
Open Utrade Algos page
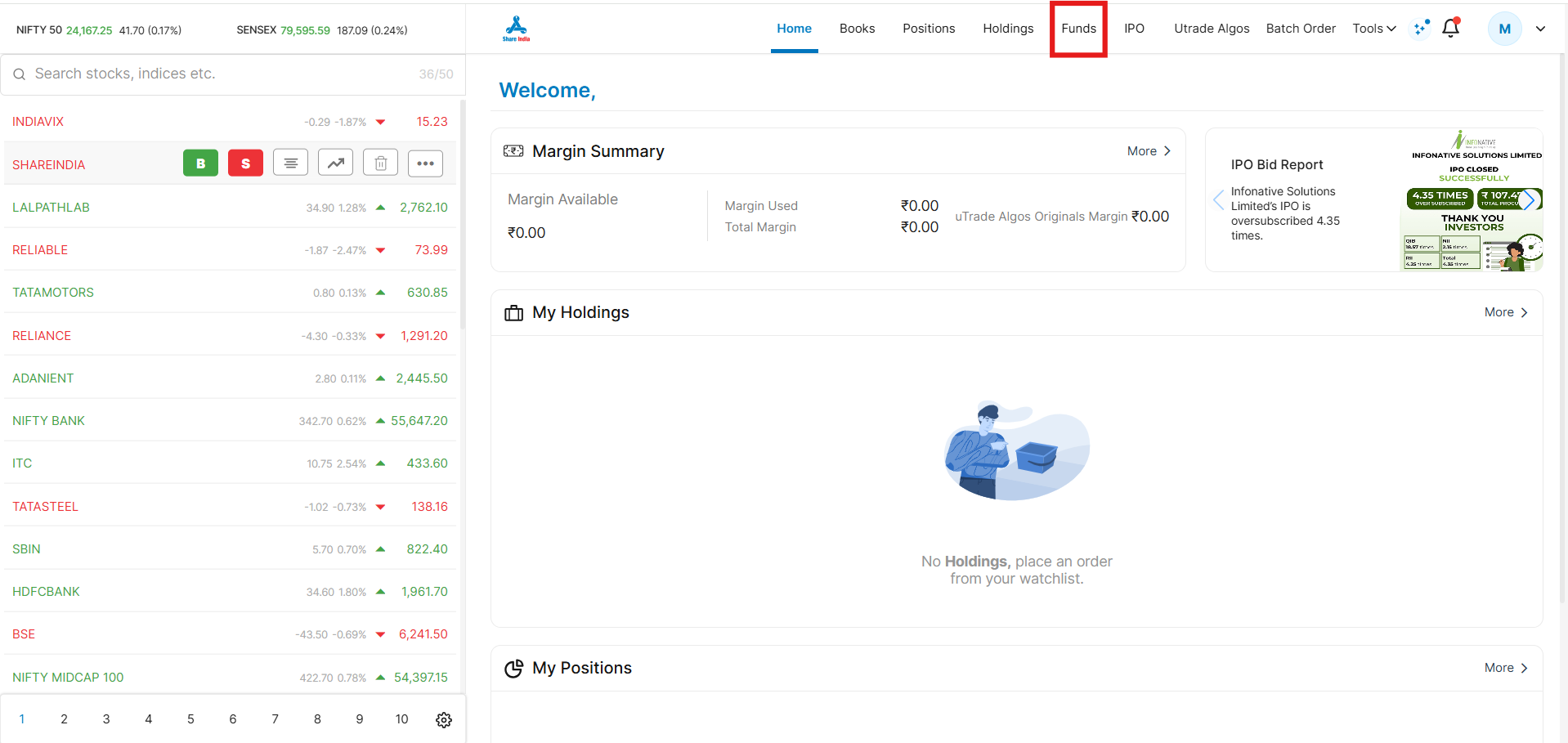(x=1212, y=29)
